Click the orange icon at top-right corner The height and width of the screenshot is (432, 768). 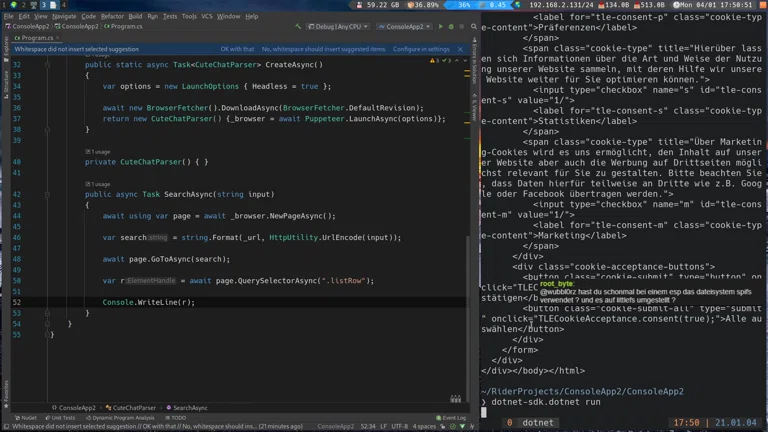point(763,4)
